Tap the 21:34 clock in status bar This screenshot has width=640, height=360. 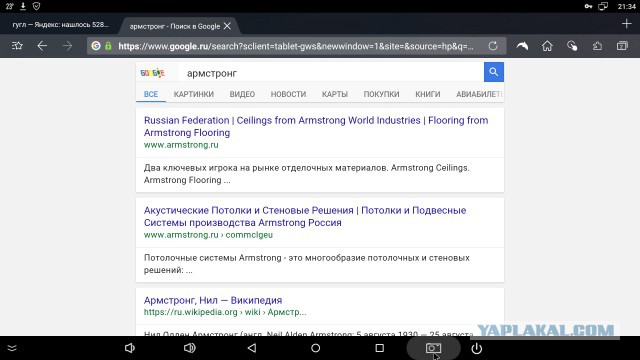(x=626, y=6)
